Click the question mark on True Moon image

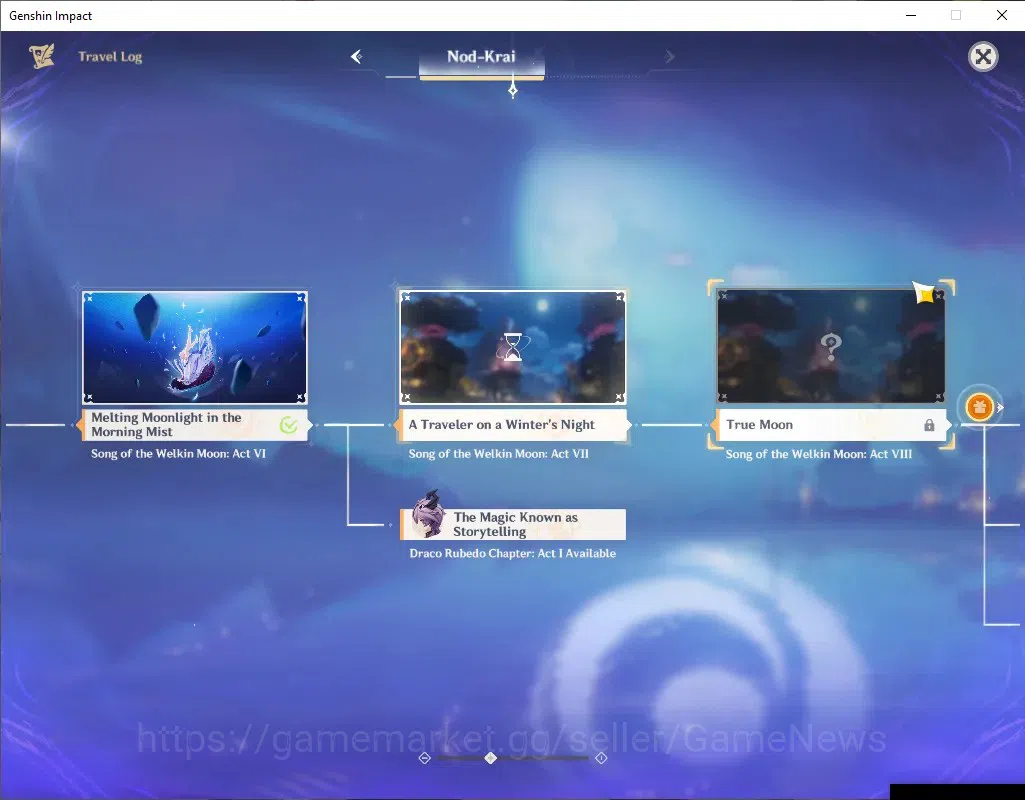click(x=831, y=348)
